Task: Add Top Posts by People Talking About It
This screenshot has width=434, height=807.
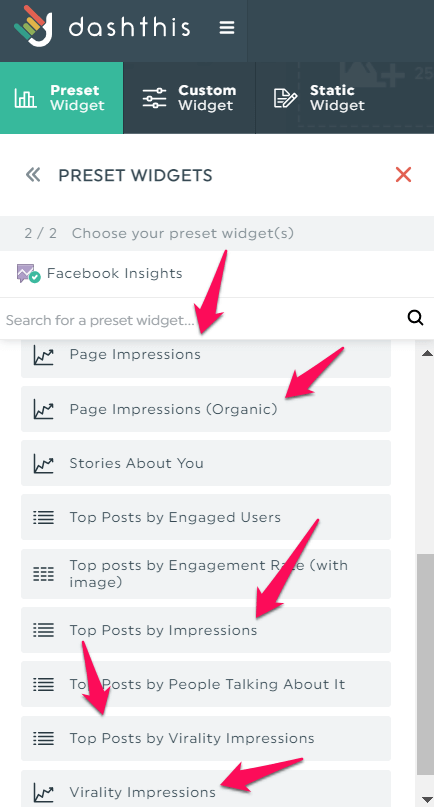Action: [206, 684]
